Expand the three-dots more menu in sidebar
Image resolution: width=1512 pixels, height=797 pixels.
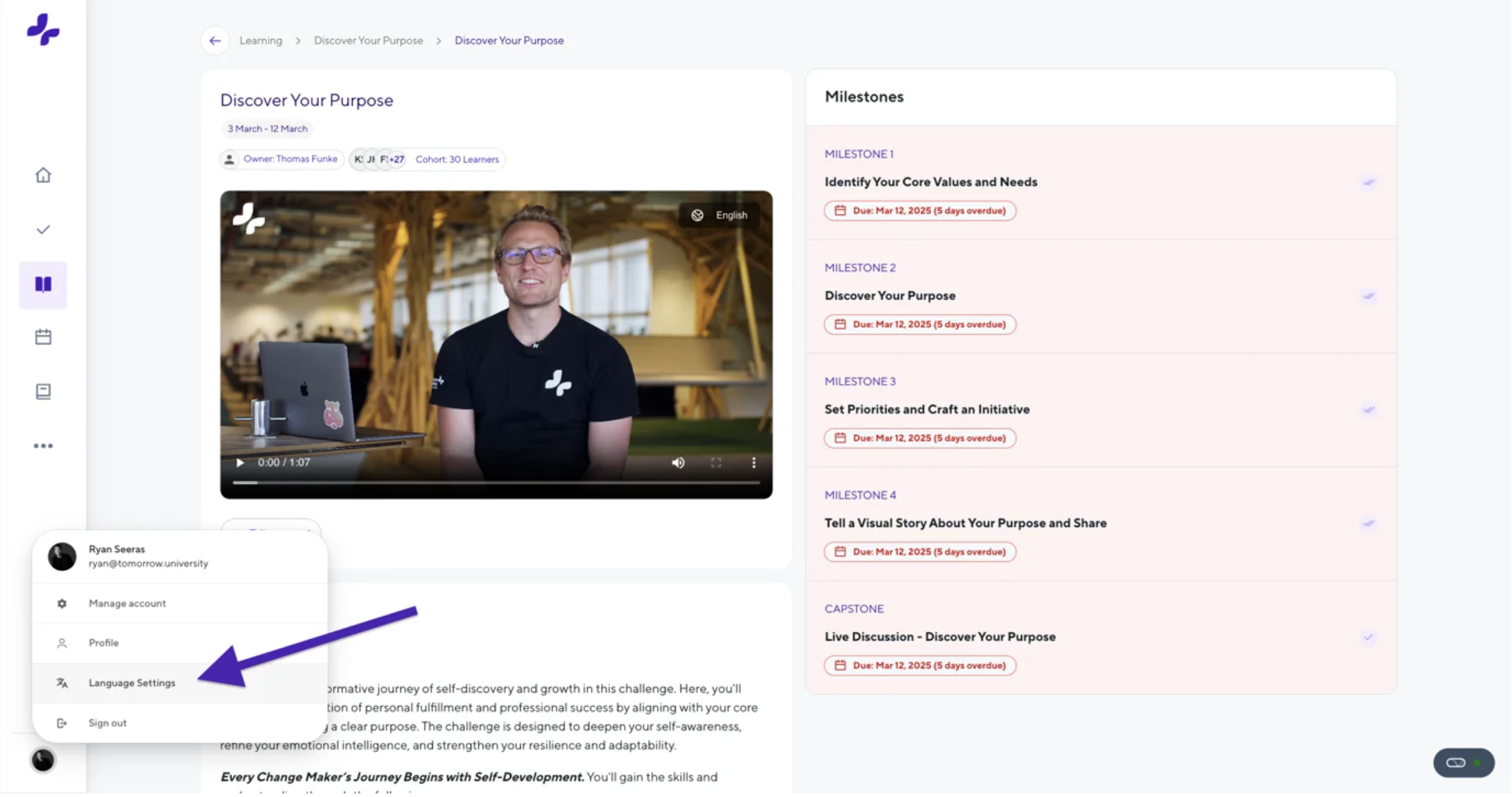coord(43,446)
